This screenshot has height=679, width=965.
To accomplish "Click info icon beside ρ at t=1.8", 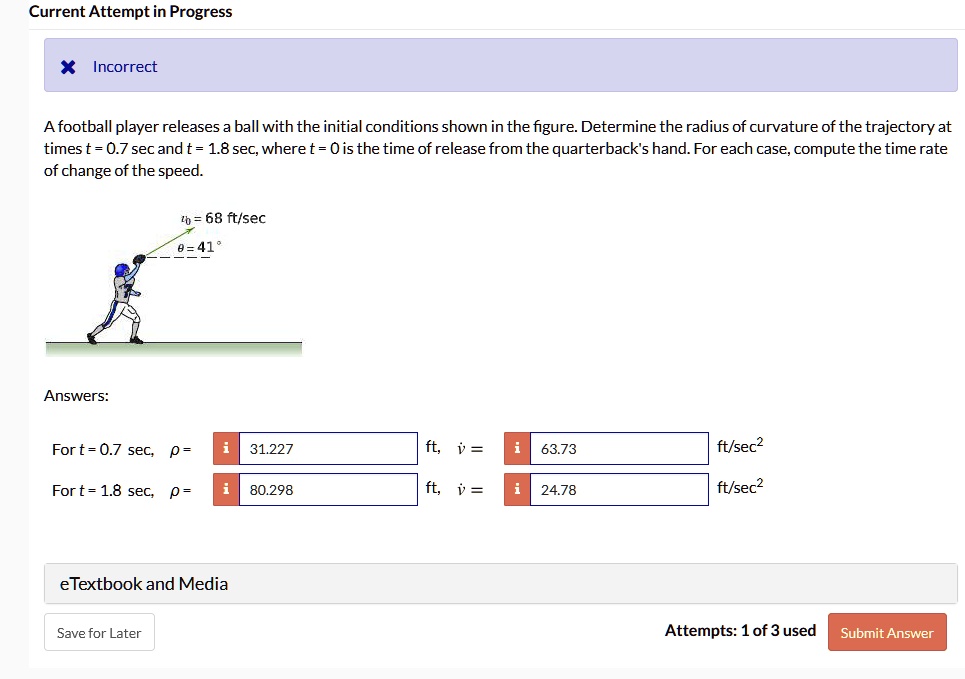I will tap(226, 489).
